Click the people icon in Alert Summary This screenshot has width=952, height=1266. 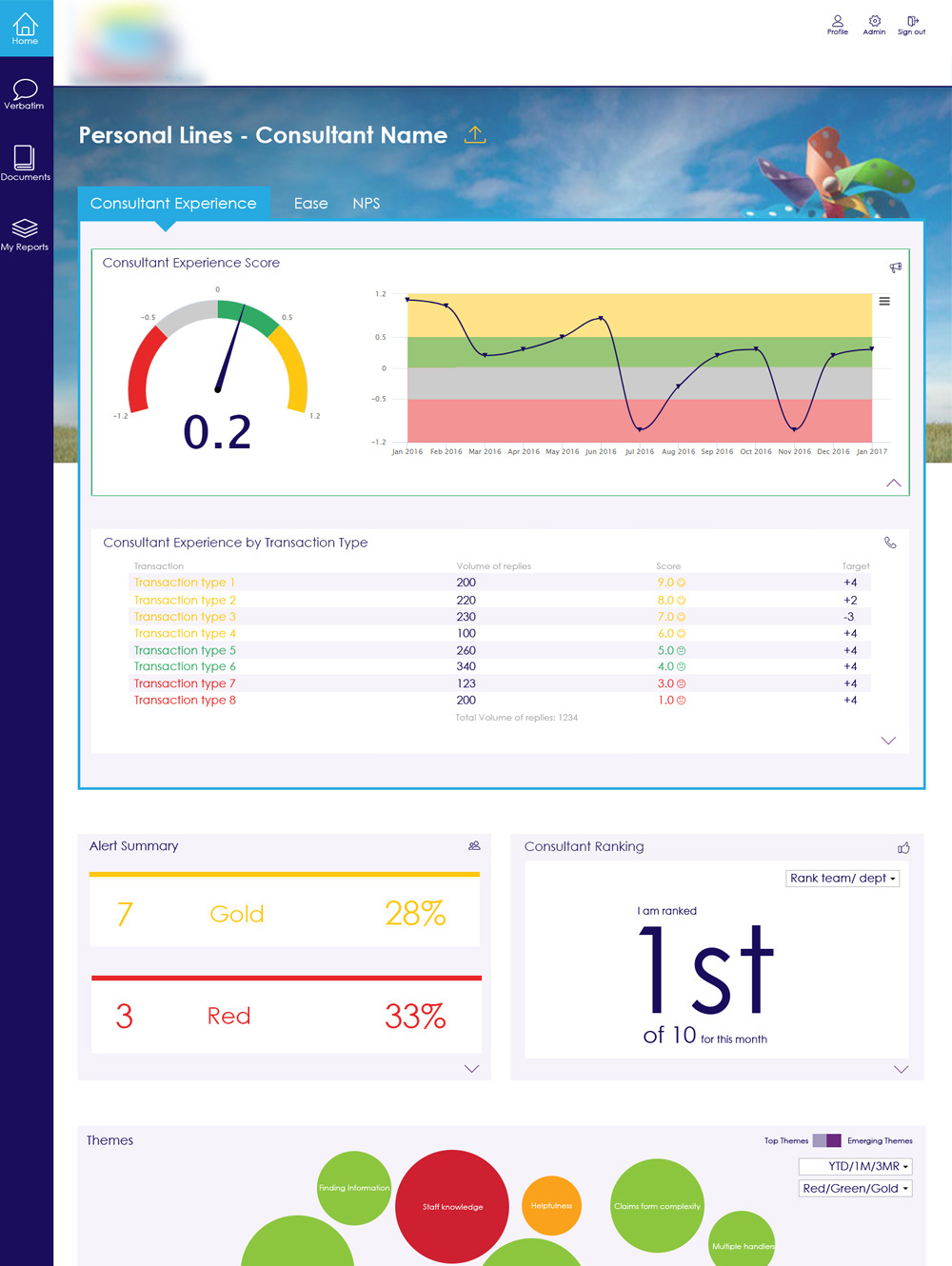474,845
